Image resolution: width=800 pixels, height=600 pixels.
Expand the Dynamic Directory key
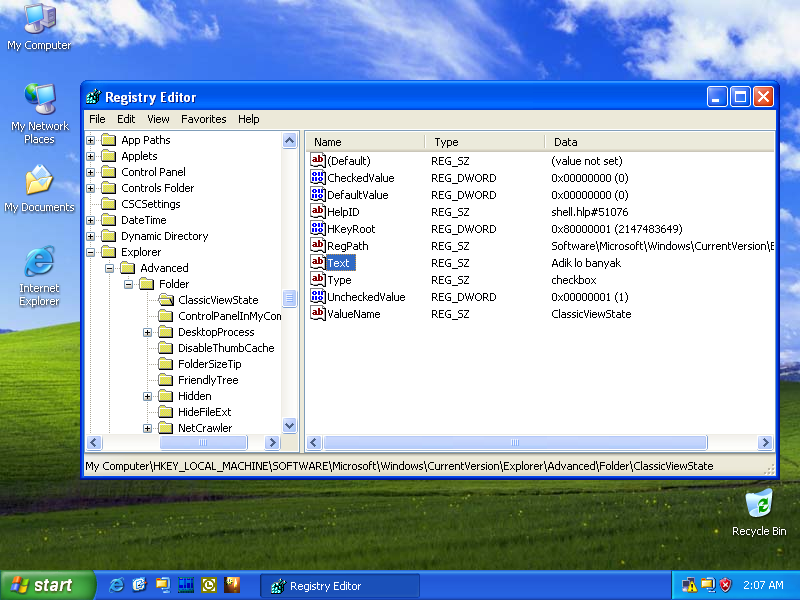tap(91, 236)
